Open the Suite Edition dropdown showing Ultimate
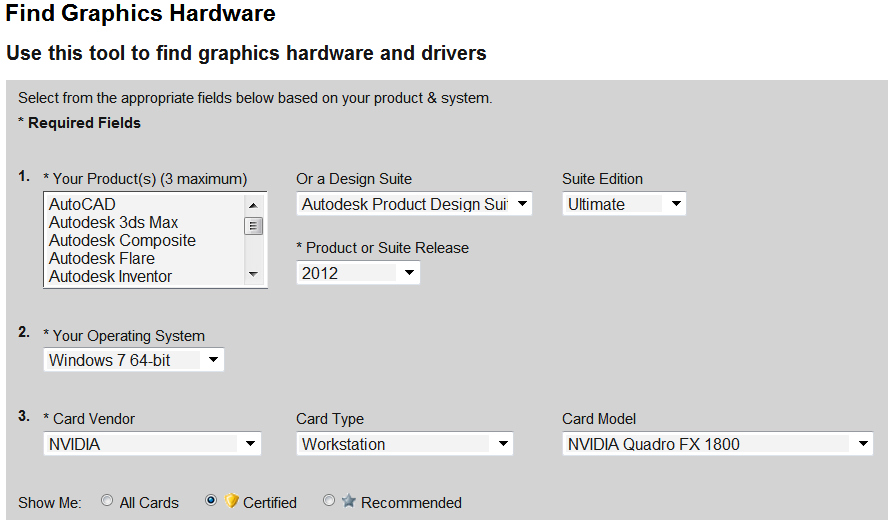 [624, 204]
